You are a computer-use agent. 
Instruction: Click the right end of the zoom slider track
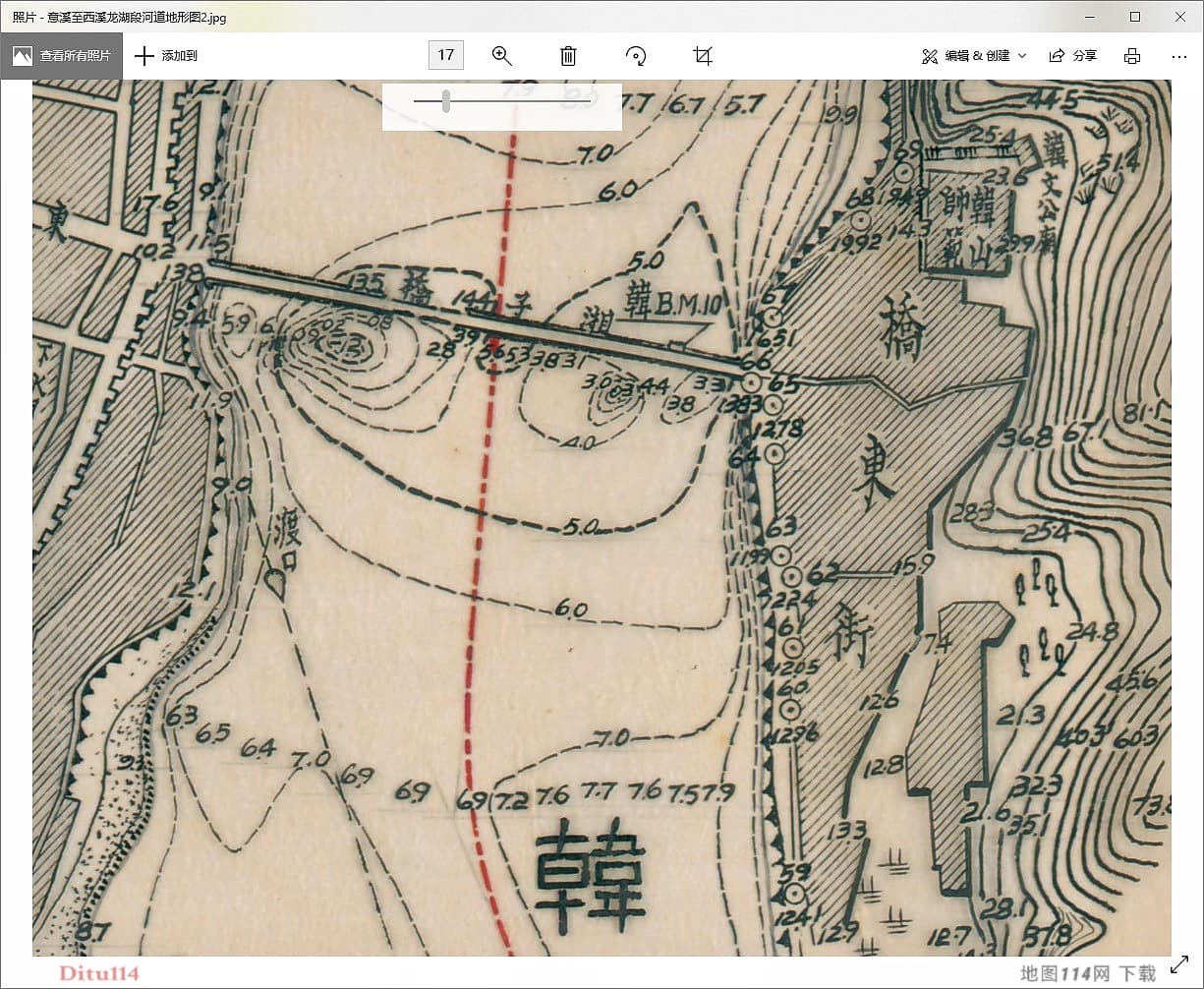588,101
